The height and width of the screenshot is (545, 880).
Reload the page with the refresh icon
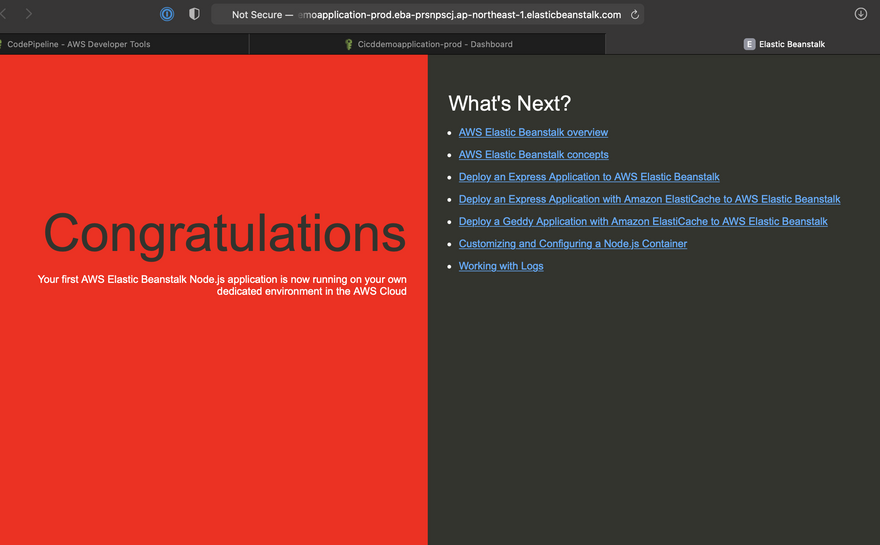634,15
